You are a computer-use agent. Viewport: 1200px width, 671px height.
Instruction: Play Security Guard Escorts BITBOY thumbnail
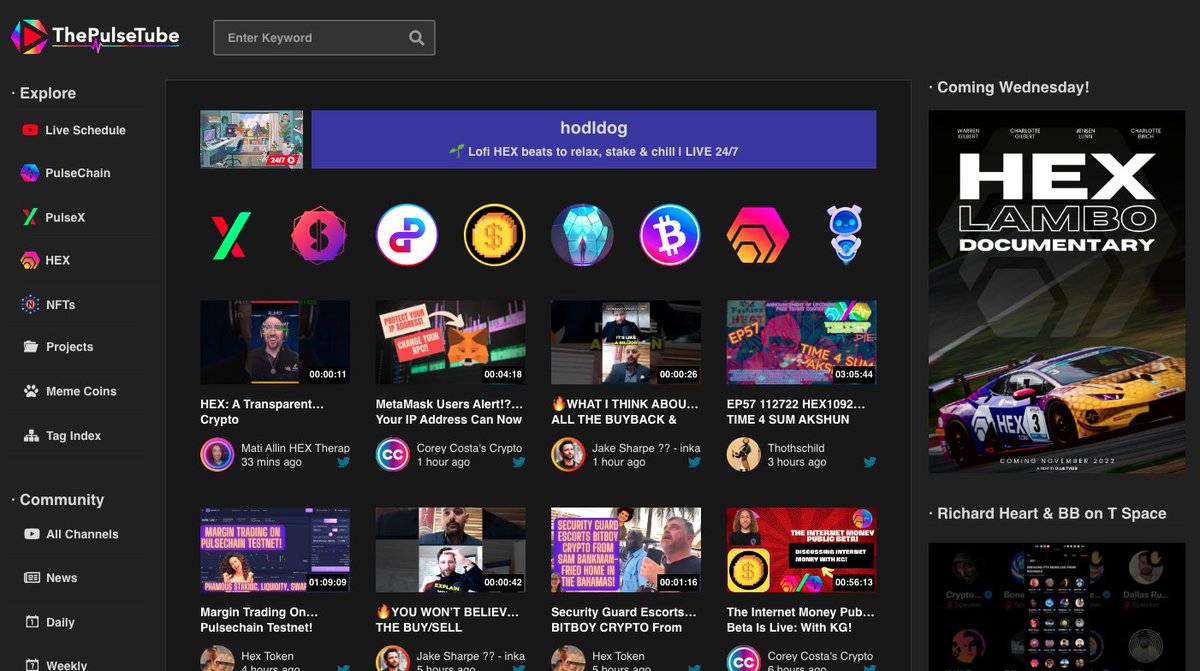626,550
